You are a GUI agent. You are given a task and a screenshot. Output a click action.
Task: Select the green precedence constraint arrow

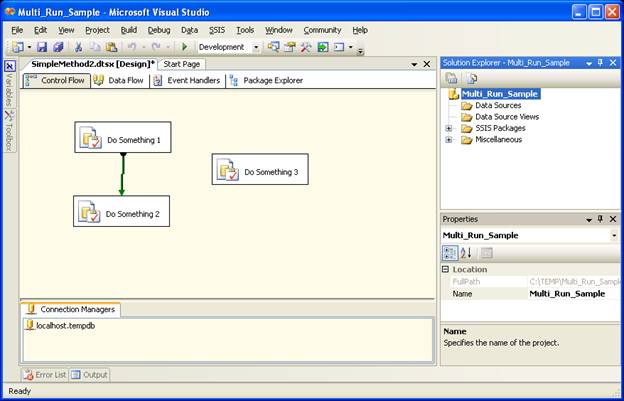coord(123,174)
